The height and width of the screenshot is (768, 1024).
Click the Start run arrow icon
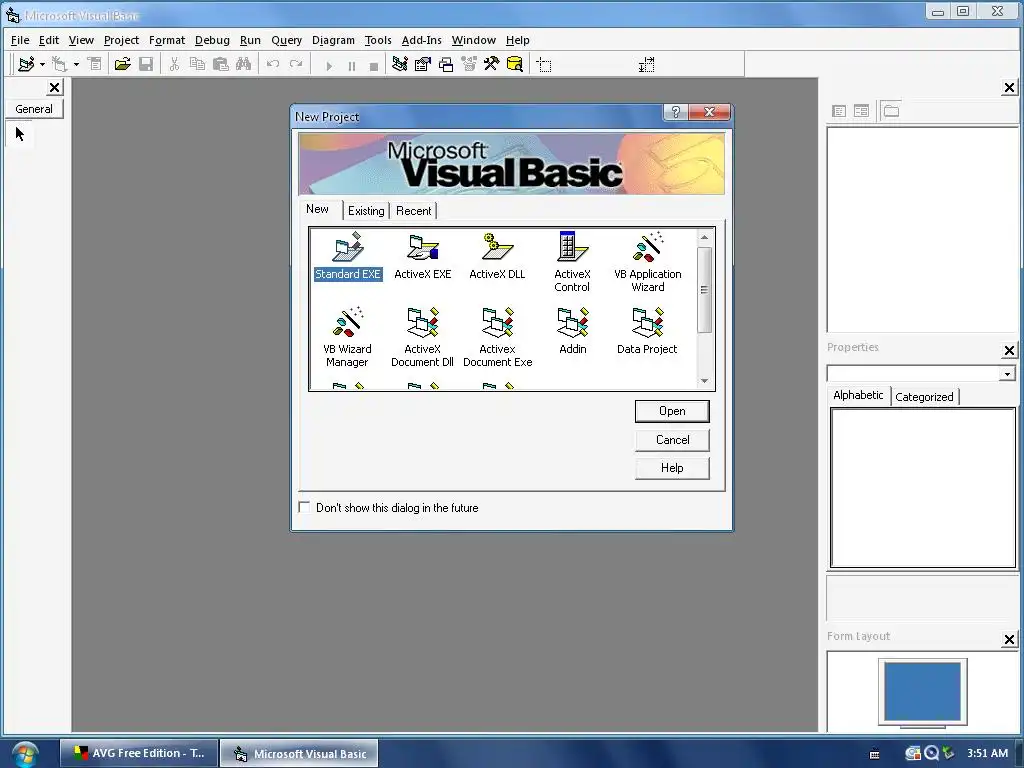click(328, 65)
